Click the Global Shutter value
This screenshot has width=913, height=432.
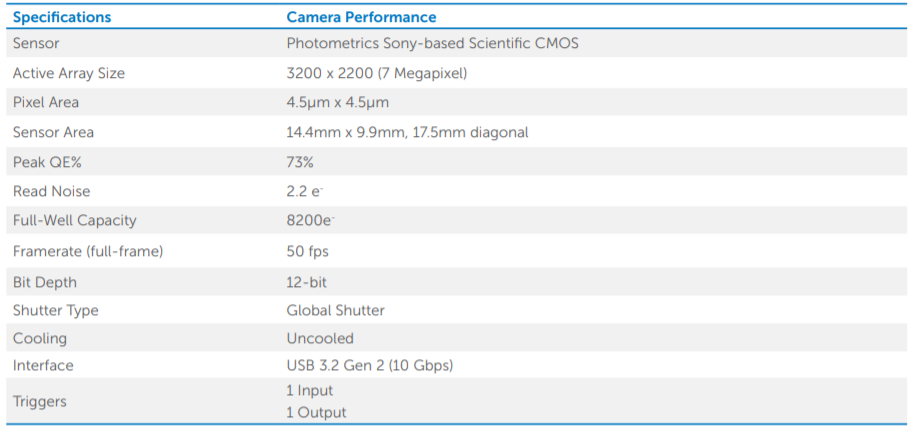pyautogui.click(x=335, y=310)
